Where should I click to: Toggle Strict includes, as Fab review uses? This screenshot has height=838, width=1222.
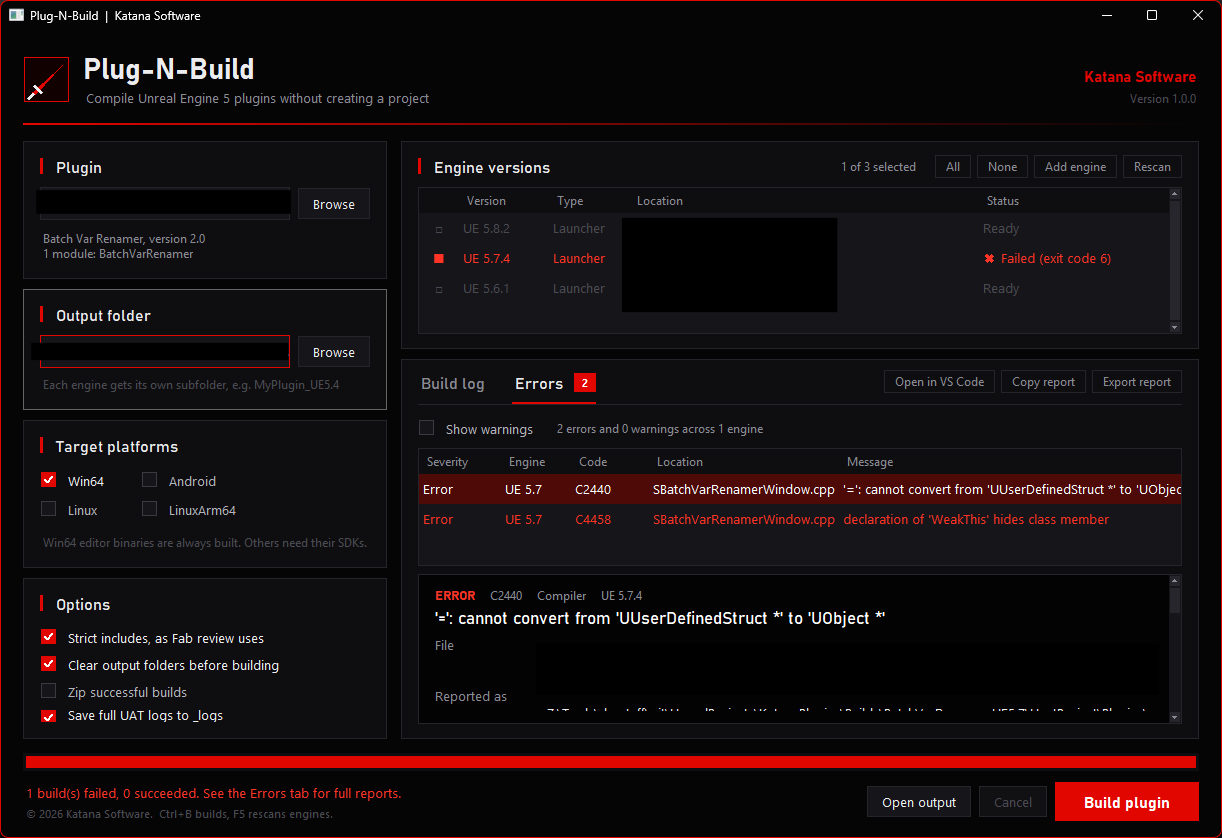point(48,637)
